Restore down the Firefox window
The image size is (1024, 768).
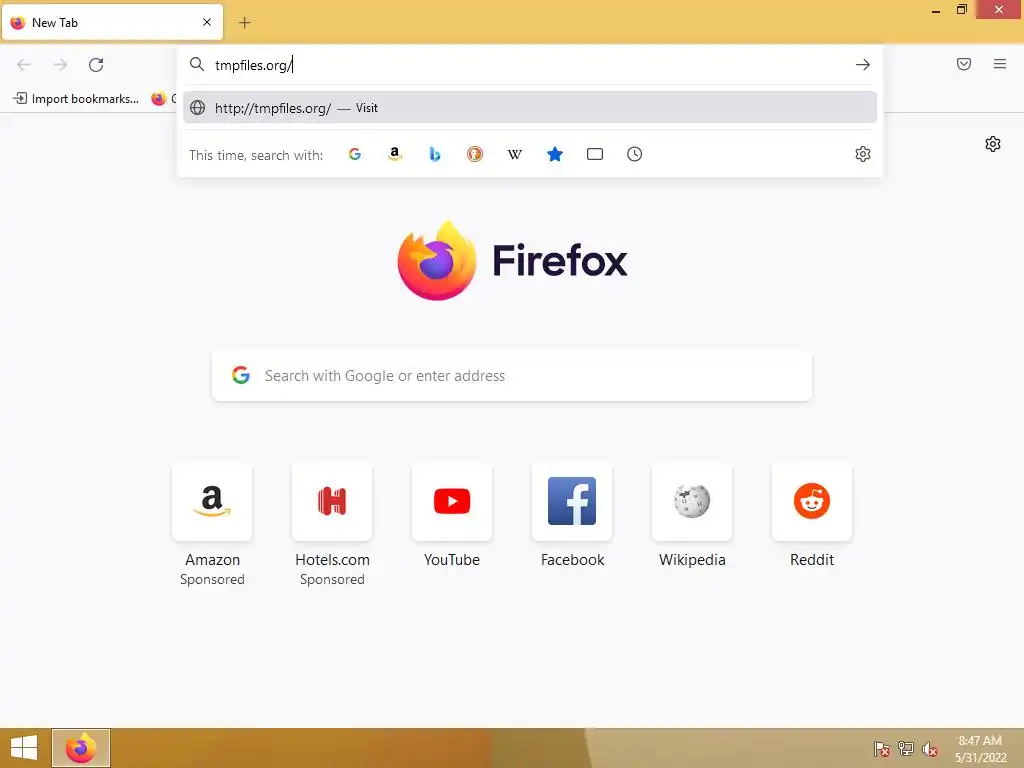click(961, 10)
